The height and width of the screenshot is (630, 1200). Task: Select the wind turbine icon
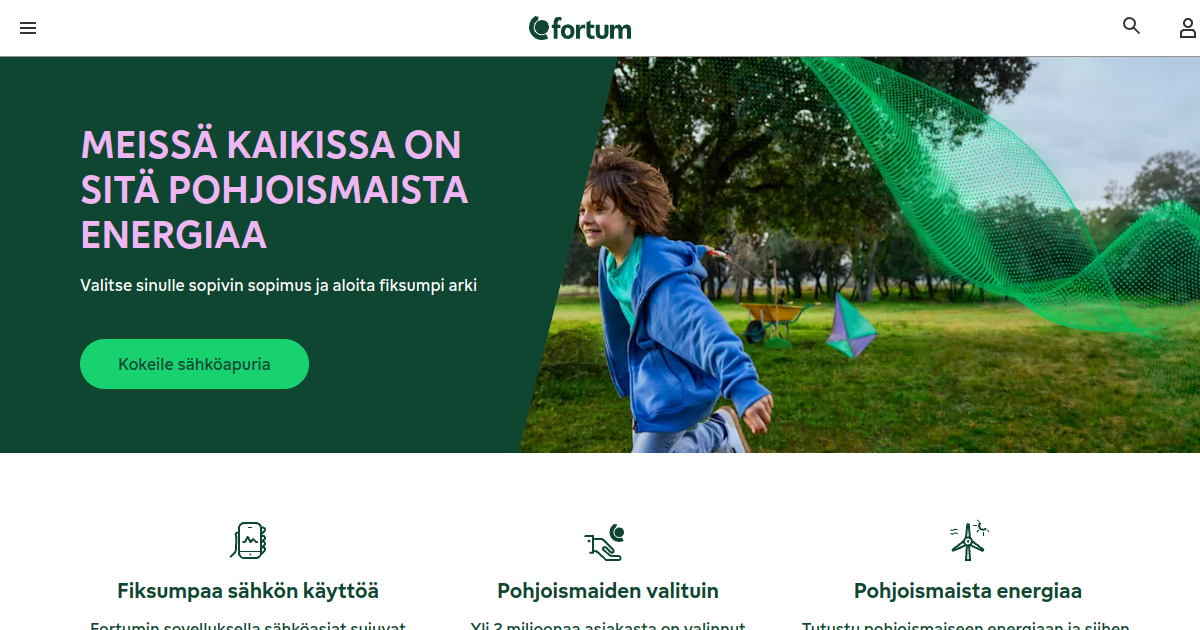(x=968, y=541)
